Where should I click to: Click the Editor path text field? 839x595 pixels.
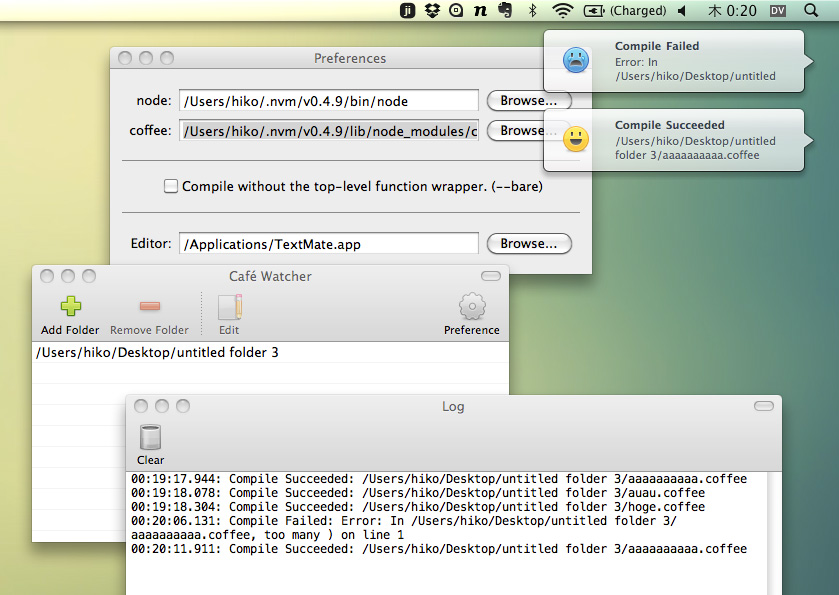coord(328,244)
